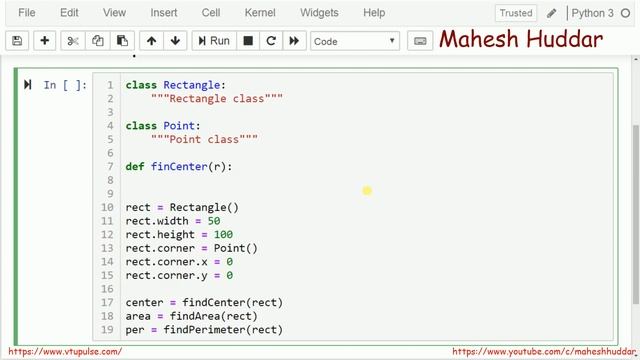Open the File menu
This screenshot has height=360, width=640.
[27, 13]
